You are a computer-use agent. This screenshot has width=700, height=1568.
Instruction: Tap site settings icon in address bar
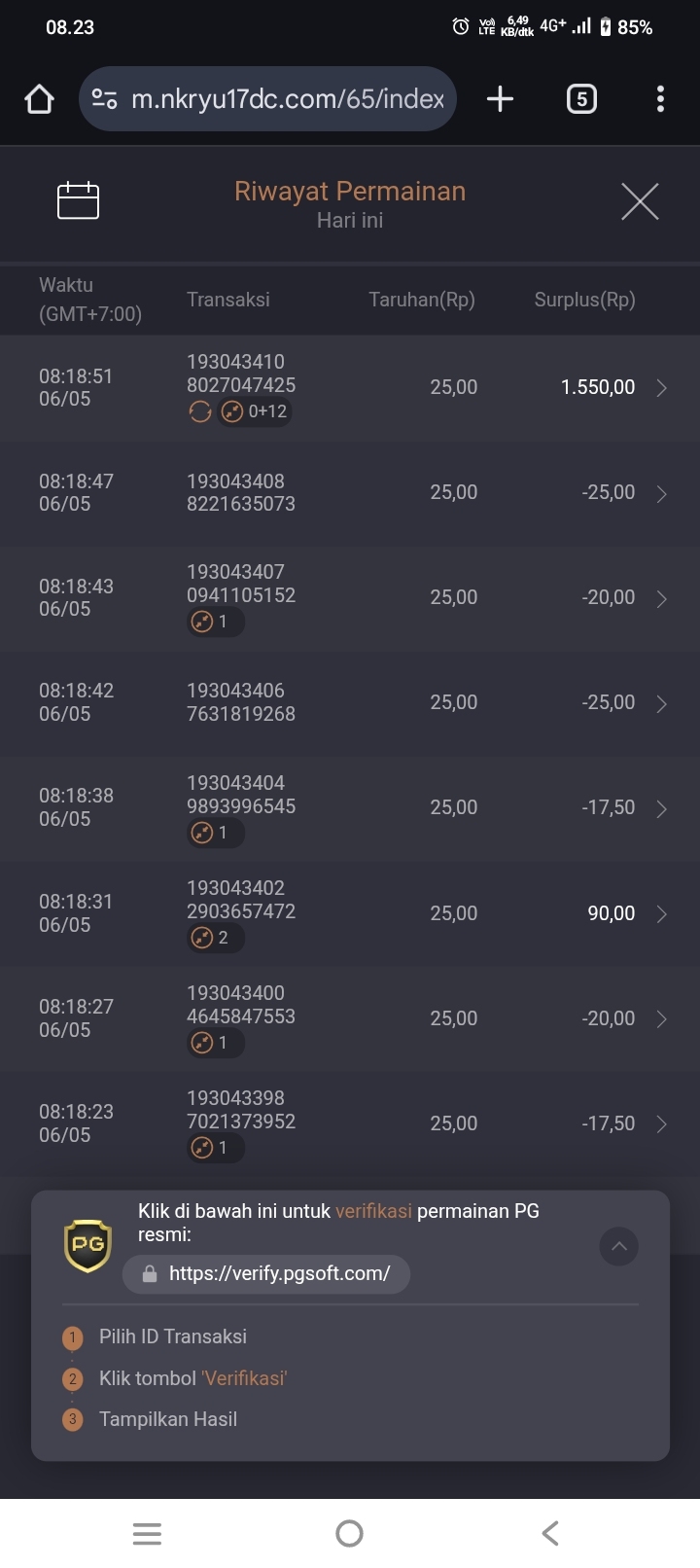[x=104, y=98]
